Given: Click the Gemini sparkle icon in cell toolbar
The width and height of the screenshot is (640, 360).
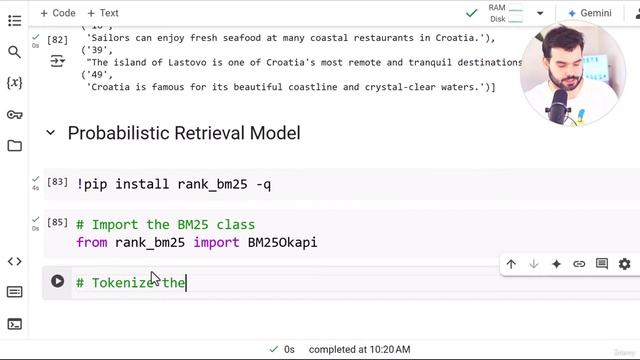Looking at the screenshot, I should point(556,264).
